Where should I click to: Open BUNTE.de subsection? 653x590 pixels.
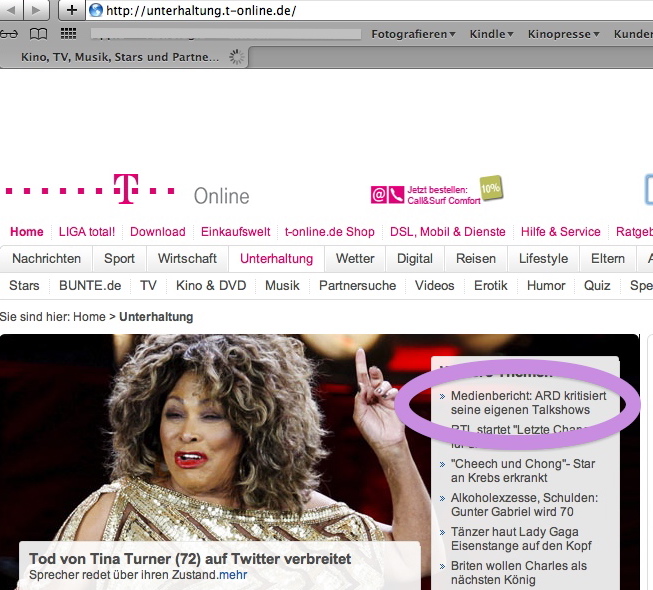90,286
